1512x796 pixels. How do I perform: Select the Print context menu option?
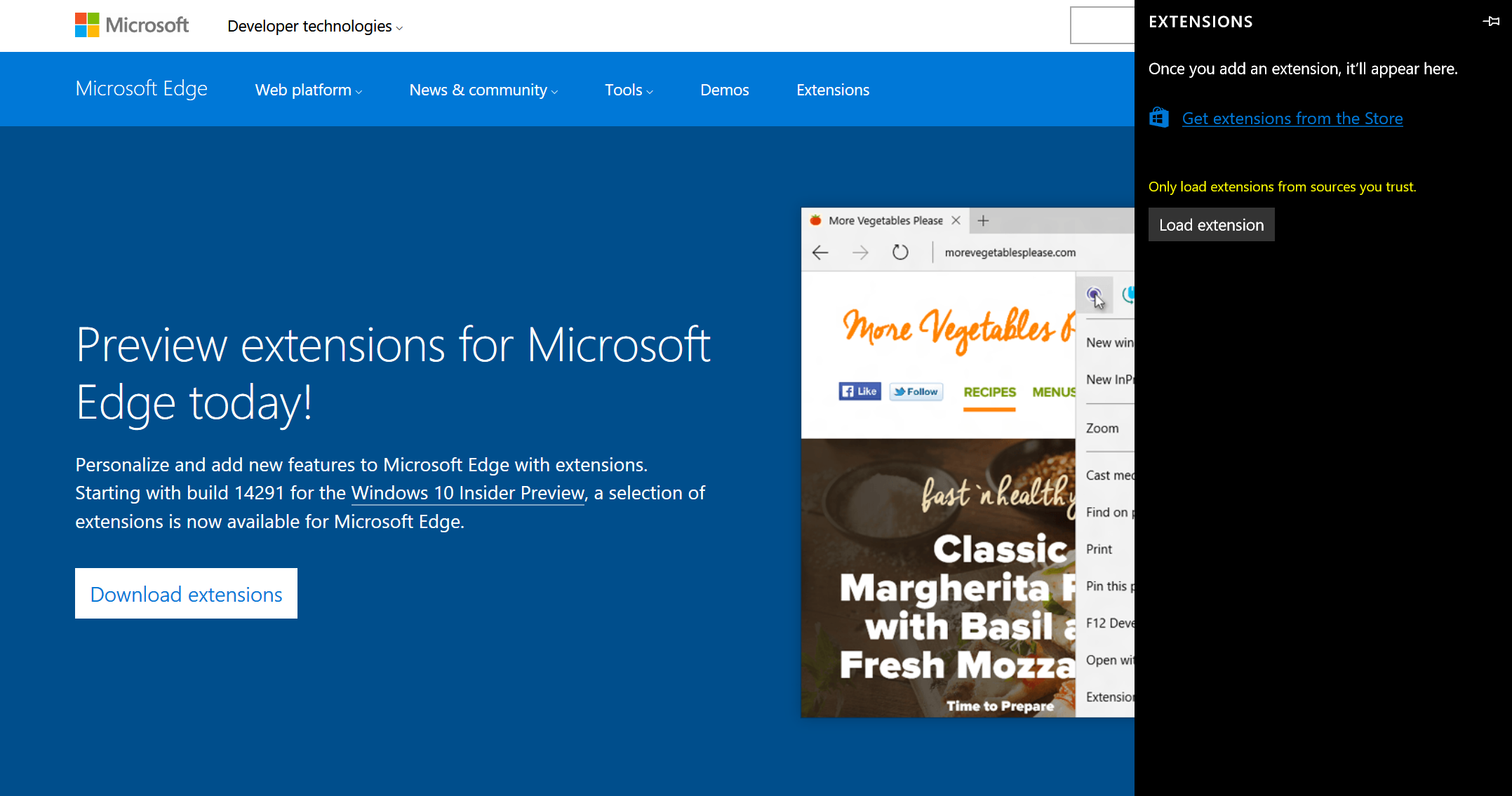pyautogui.click(x=1099, y=548)
